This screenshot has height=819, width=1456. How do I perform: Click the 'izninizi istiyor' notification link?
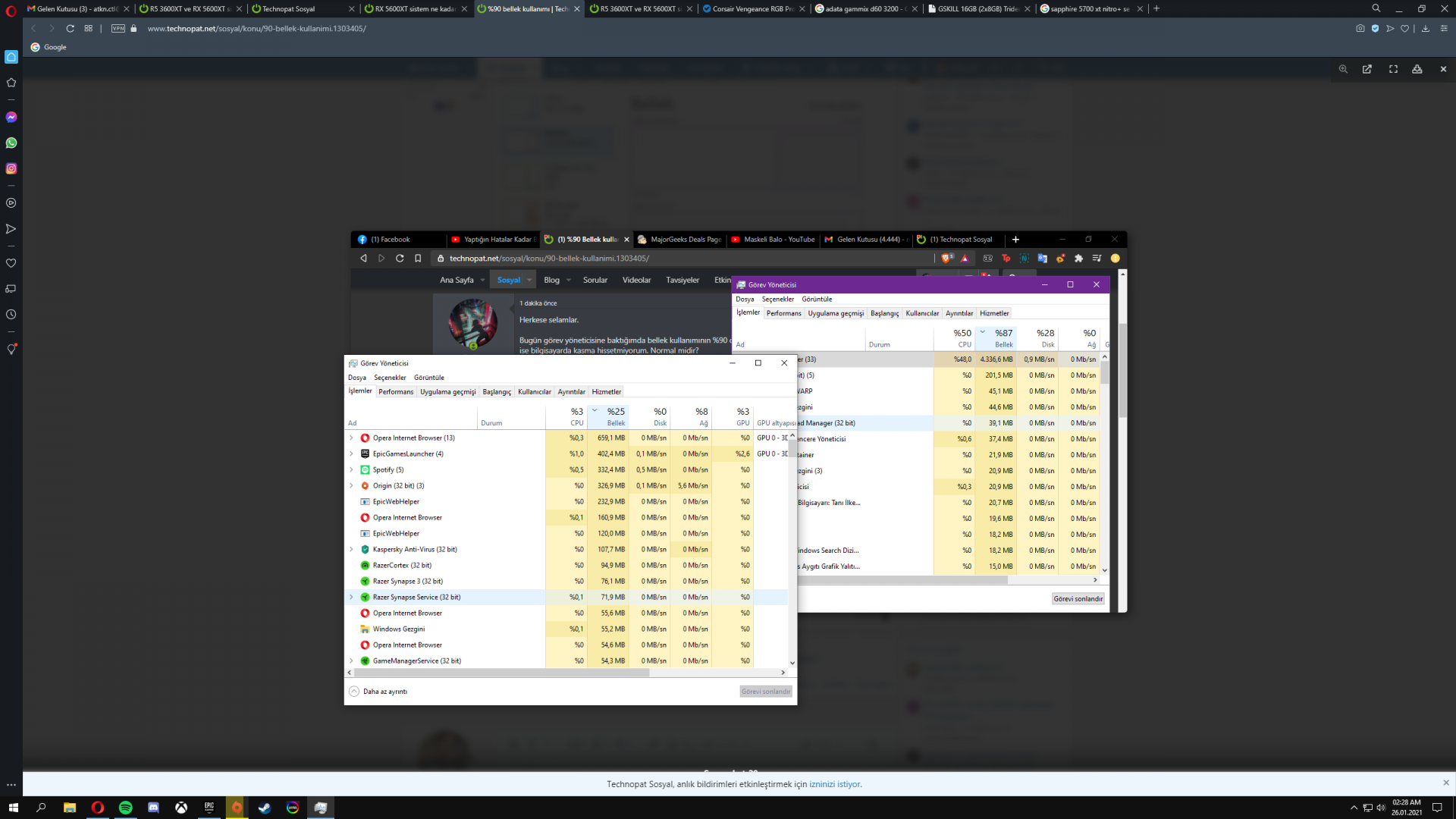pyautogui.click(x=835, y=784)
